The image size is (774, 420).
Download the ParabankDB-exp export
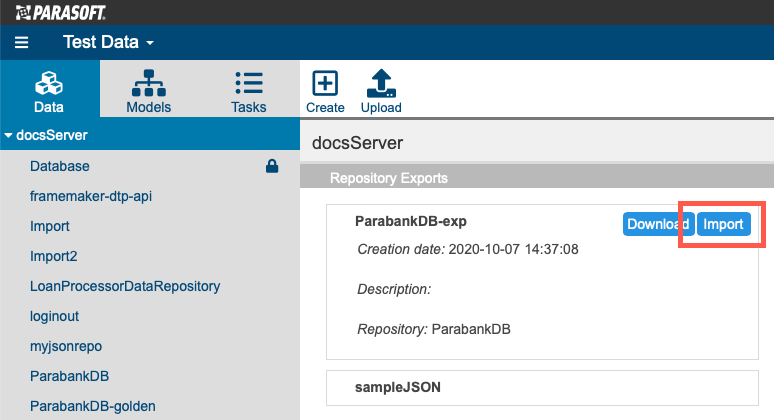pos(658,224)
